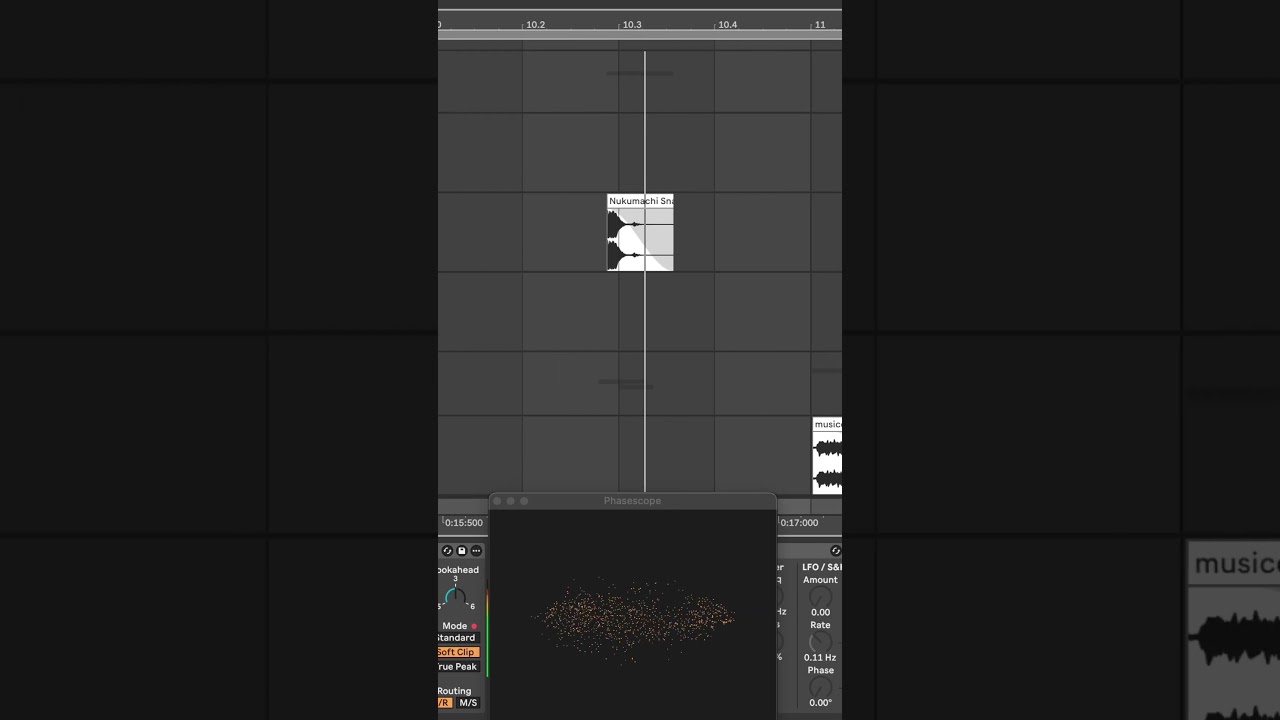Click the Phasescope window title bar

pyautogui.click(x=632, y=501)
